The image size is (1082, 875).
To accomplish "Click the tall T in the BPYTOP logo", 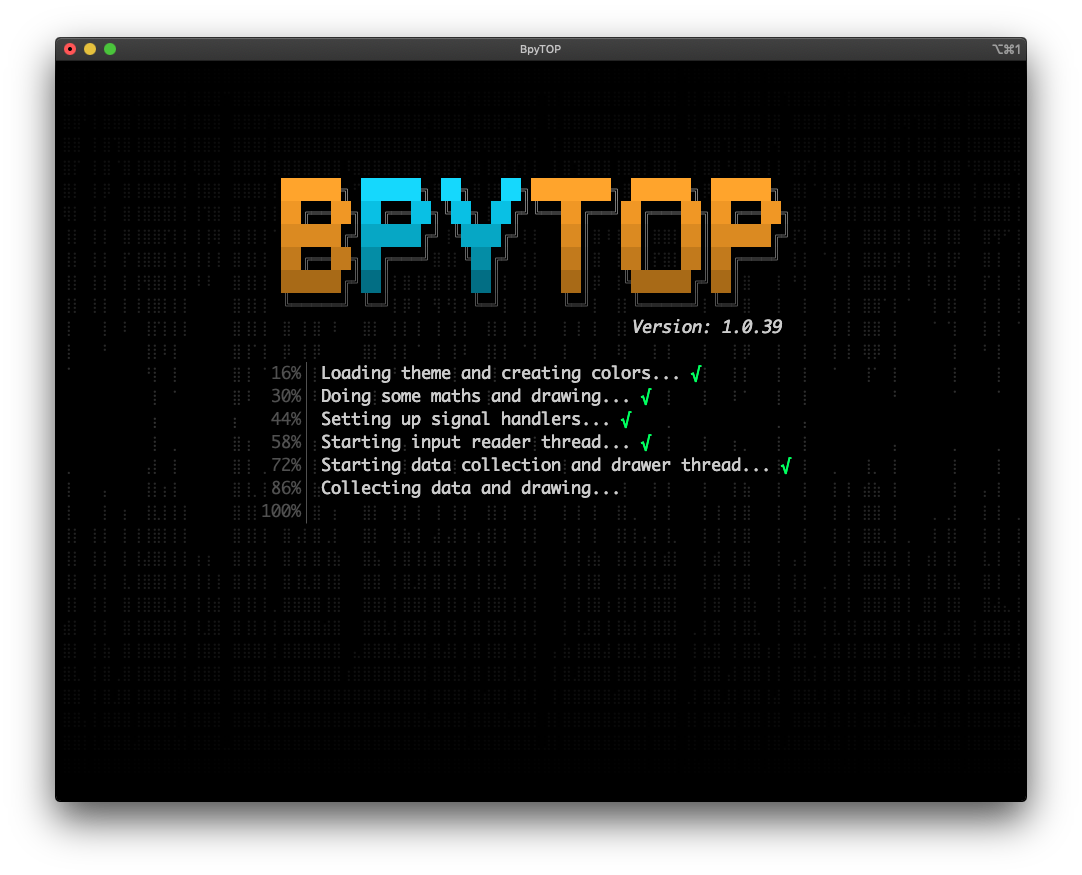I will (570, 235).
